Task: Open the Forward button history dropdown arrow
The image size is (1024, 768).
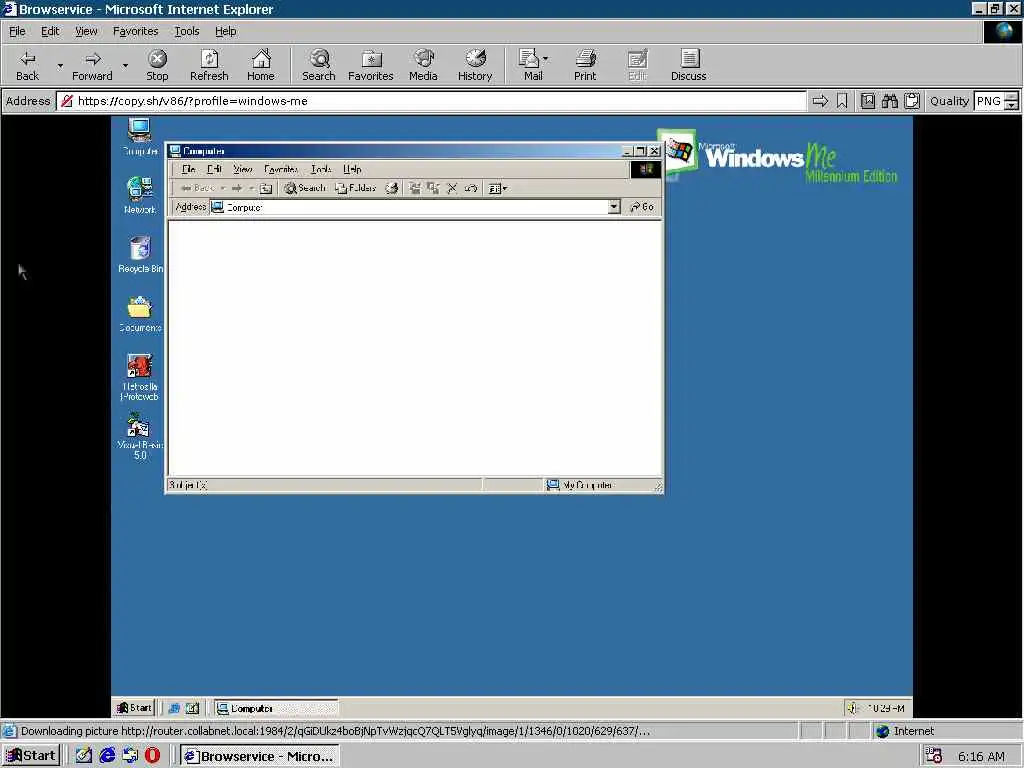Action: point(125,65)
